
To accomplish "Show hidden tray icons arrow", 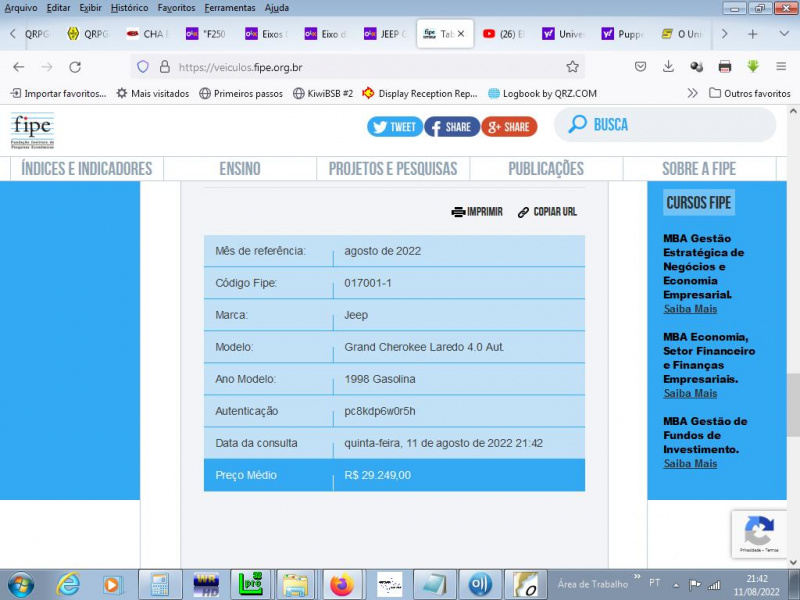I will tap(676, 585).
